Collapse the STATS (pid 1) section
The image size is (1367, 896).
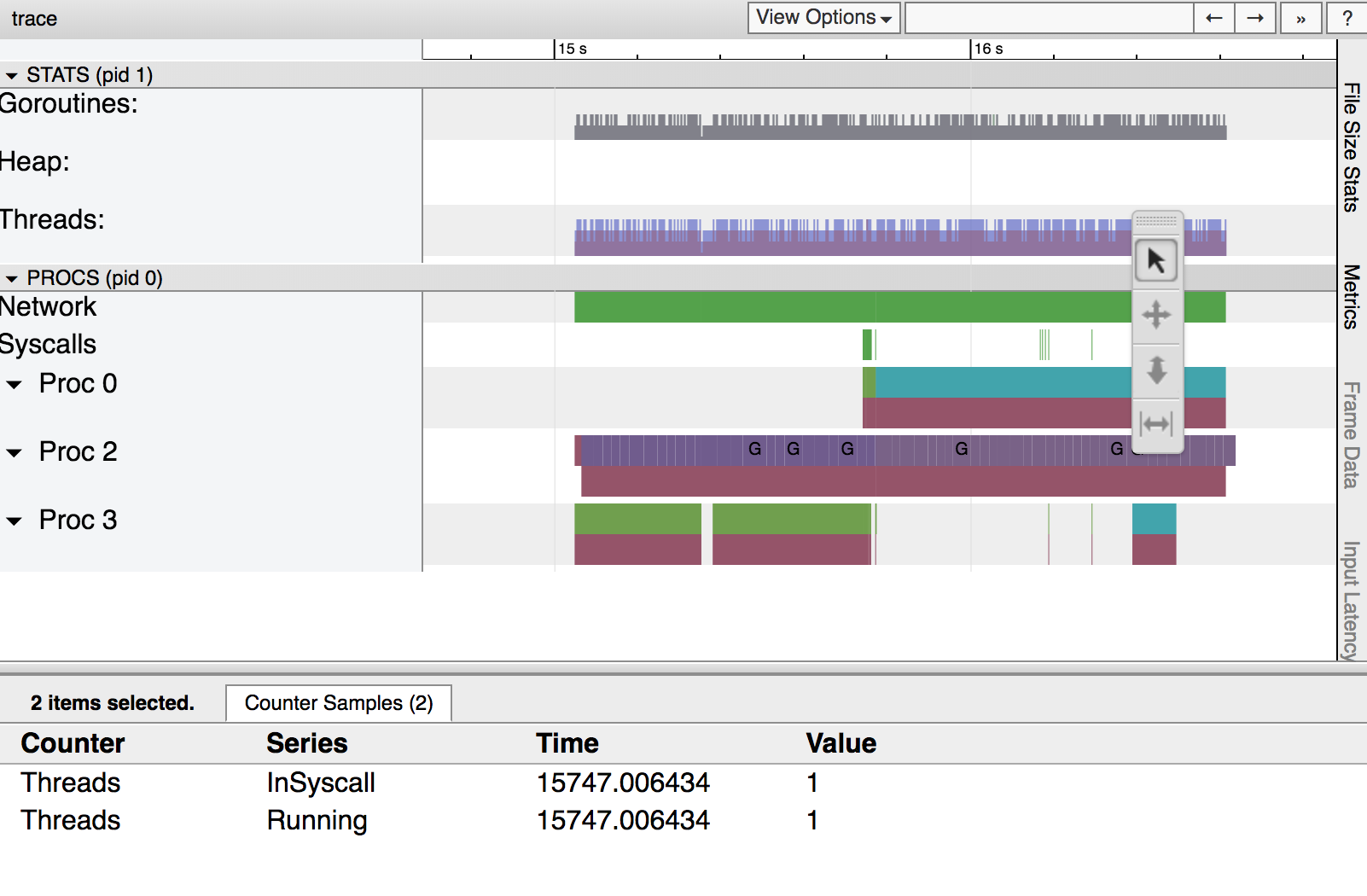click(11, 76)
